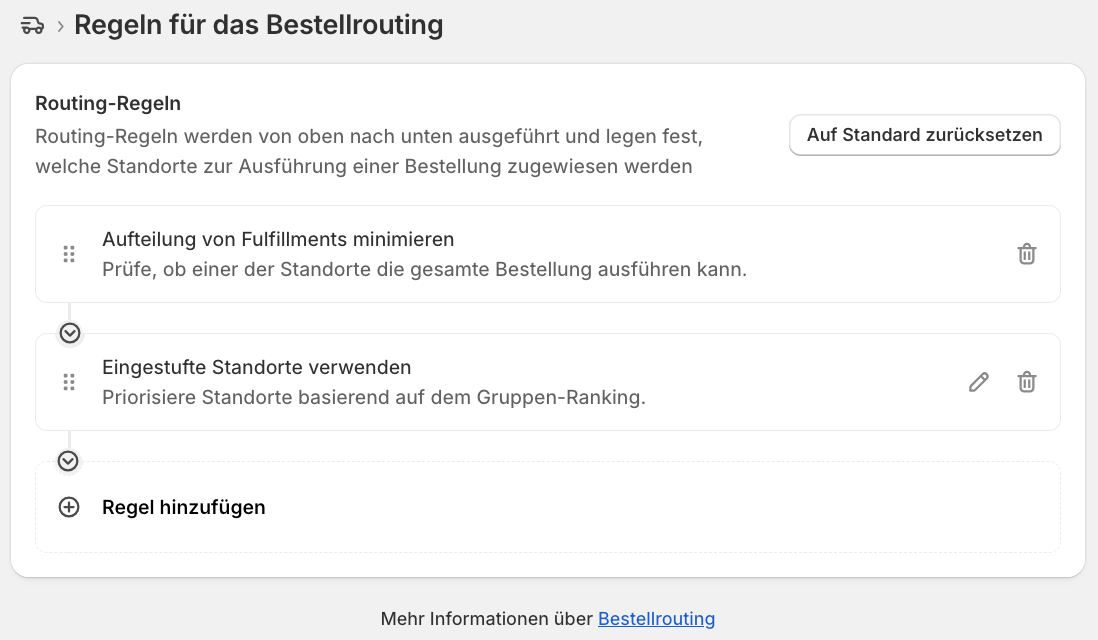Click the chevron circle above "Regel hinzufügen"
Viewport: 1098px width, 640px height.
(68, 461)
